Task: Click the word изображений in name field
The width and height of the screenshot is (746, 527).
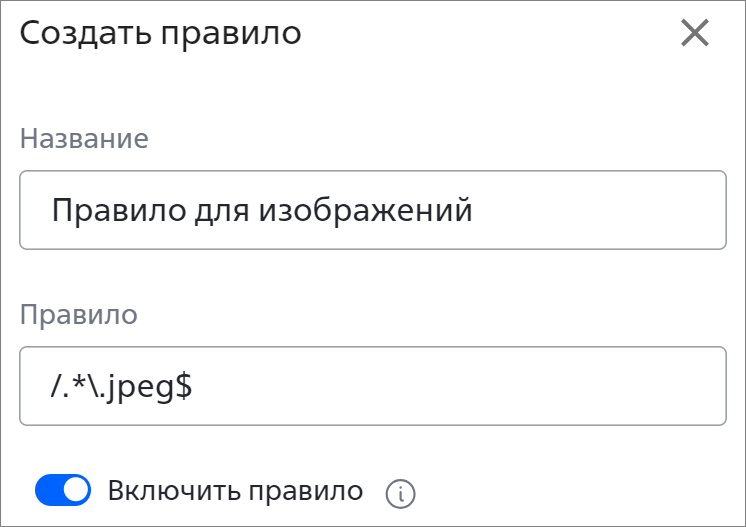Action: click(365, 210)
